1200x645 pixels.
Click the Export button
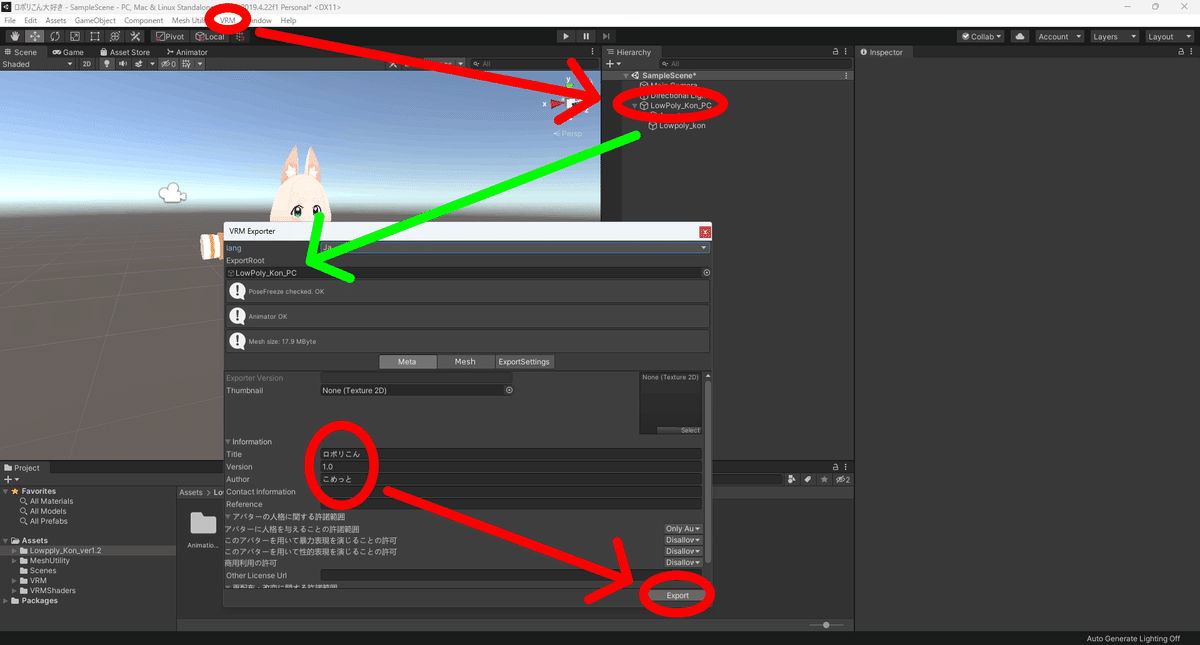pos(678,595)
